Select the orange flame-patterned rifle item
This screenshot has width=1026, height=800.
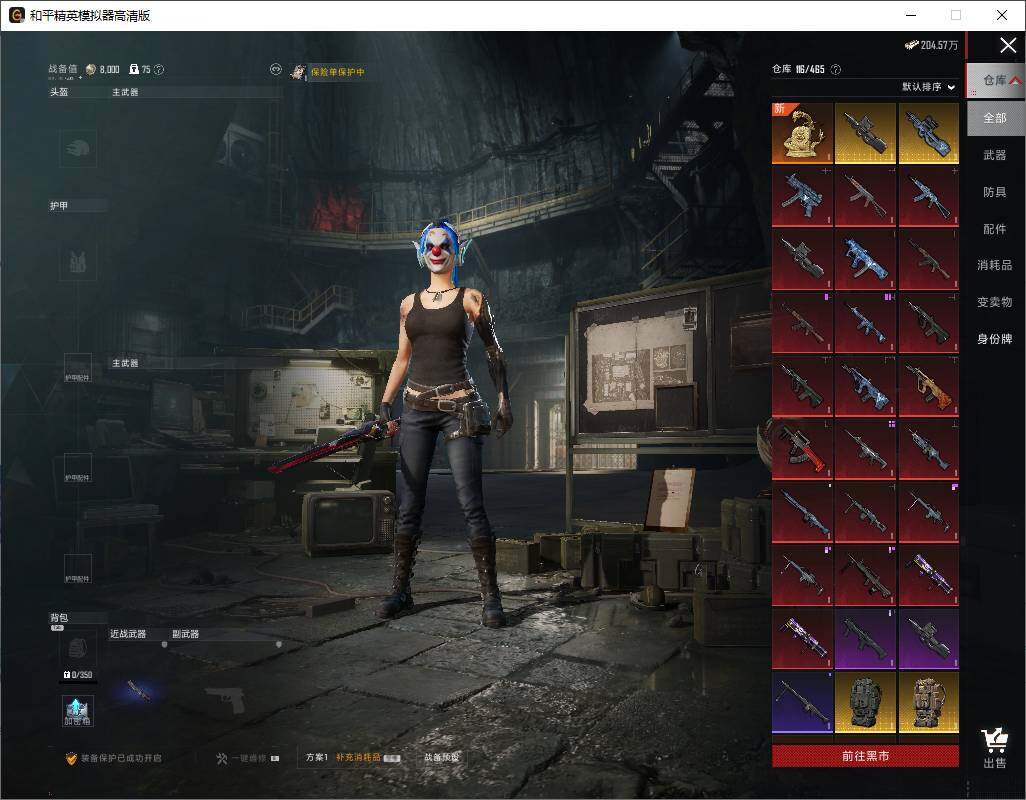pyautogui.click(x=929, y=386)
